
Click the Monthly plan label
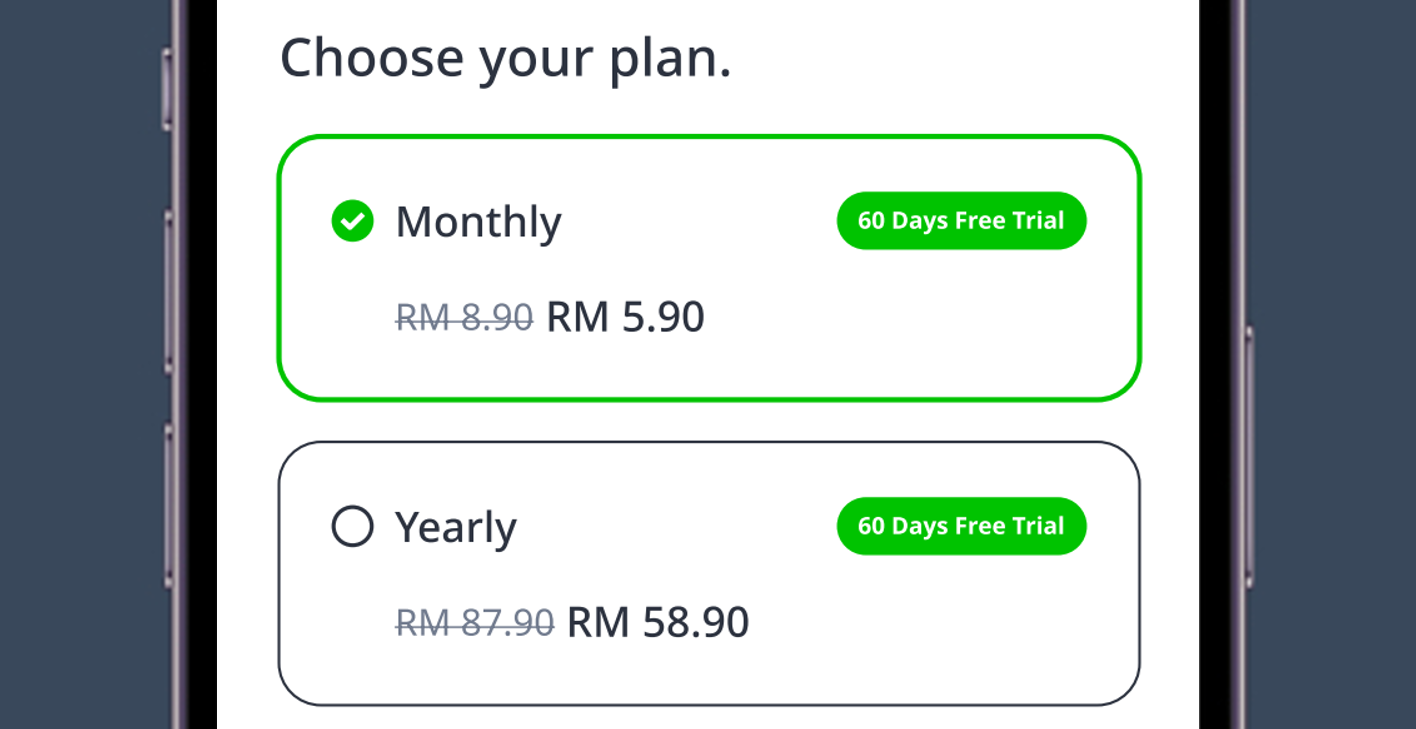[x=478, y=221]
